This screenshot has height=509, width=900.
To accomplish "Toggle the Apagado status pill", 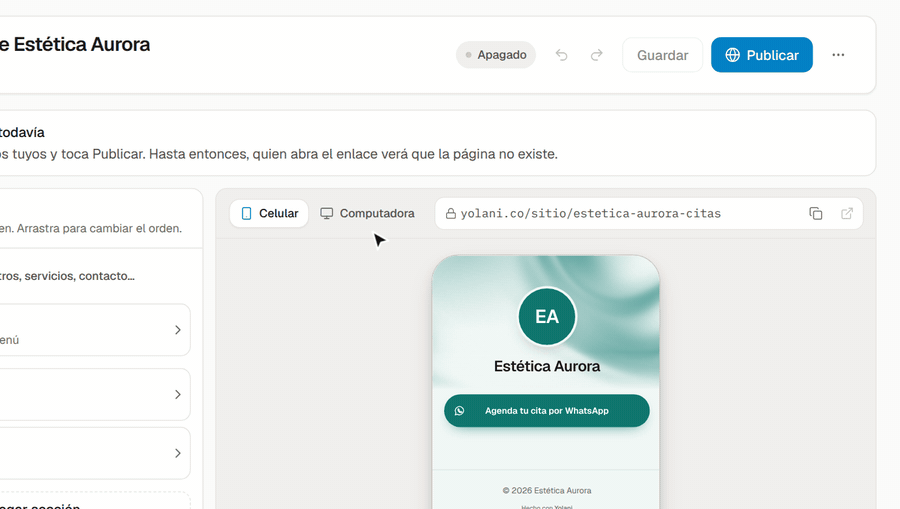I will [x=496, y=55].
